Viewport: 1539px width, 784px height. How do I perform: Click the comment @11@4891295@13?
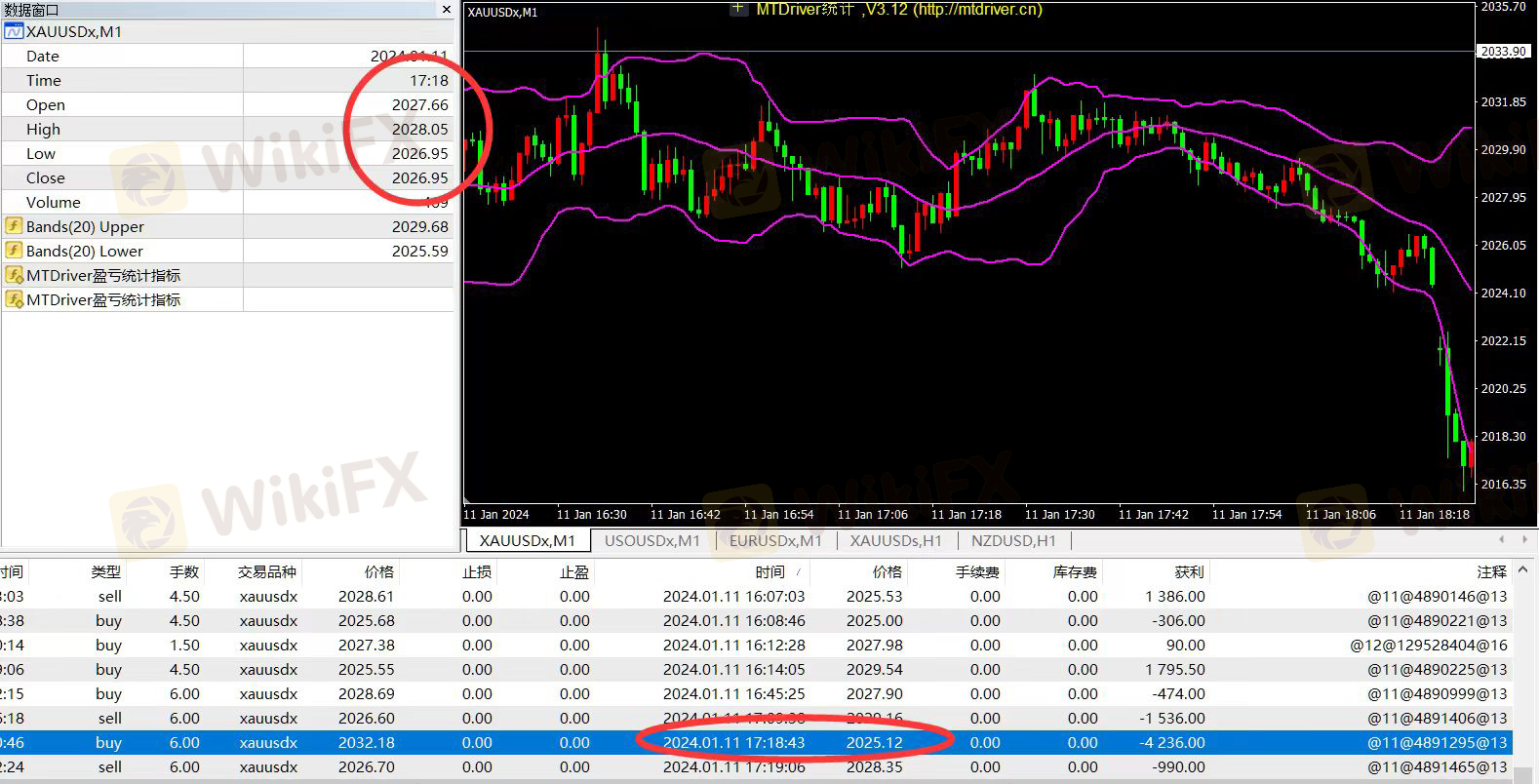point(1438,742)
